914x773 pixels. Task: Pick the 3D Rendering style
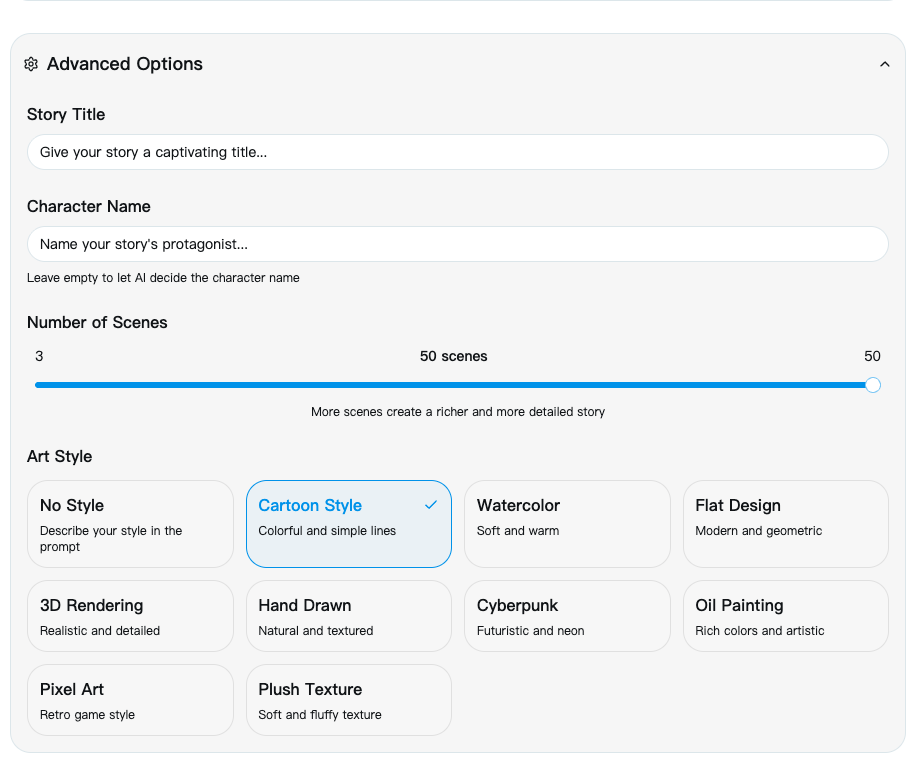(130, 616)
